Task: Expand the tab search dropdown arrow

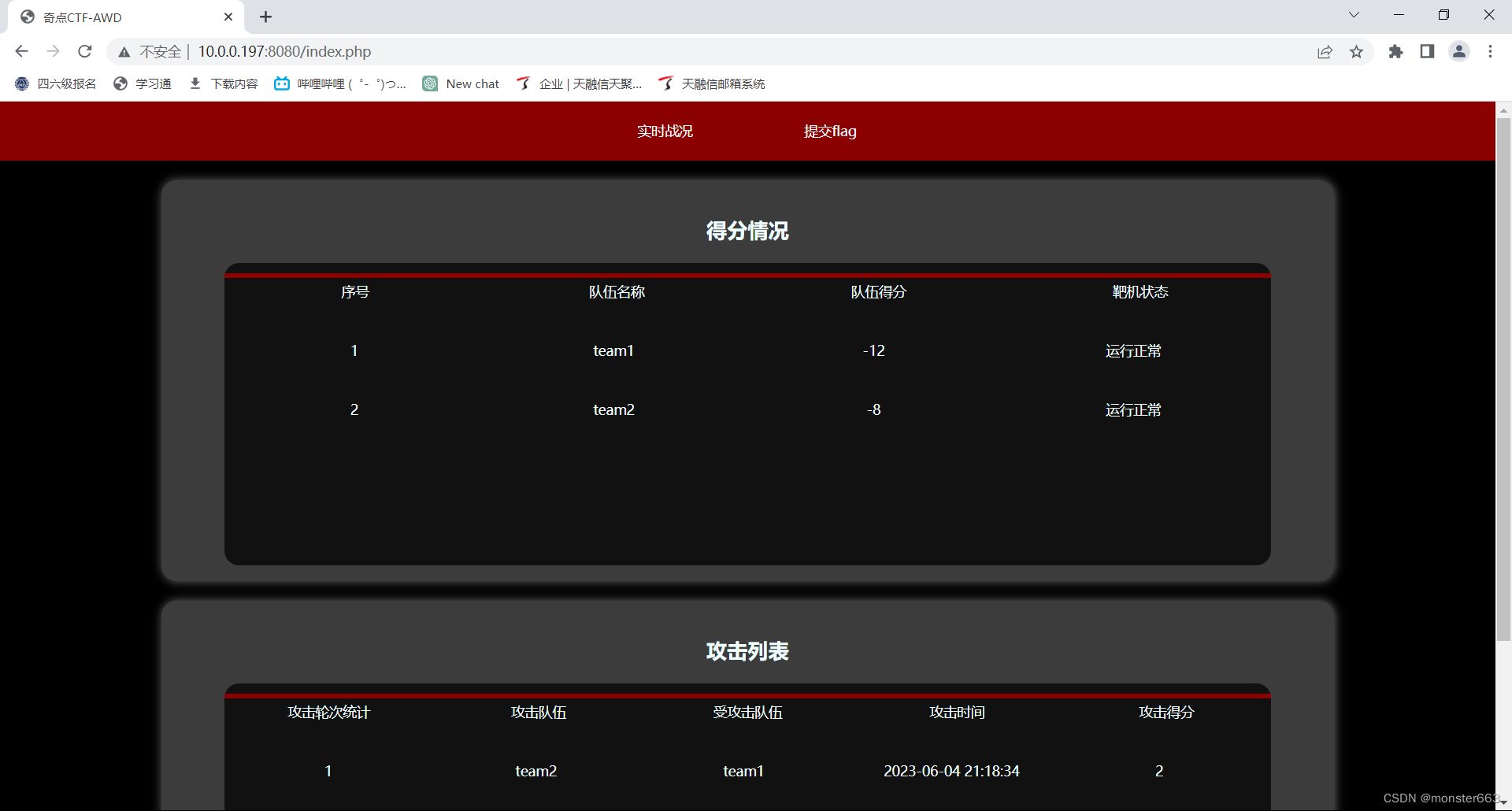Action: click(1354, 15)
